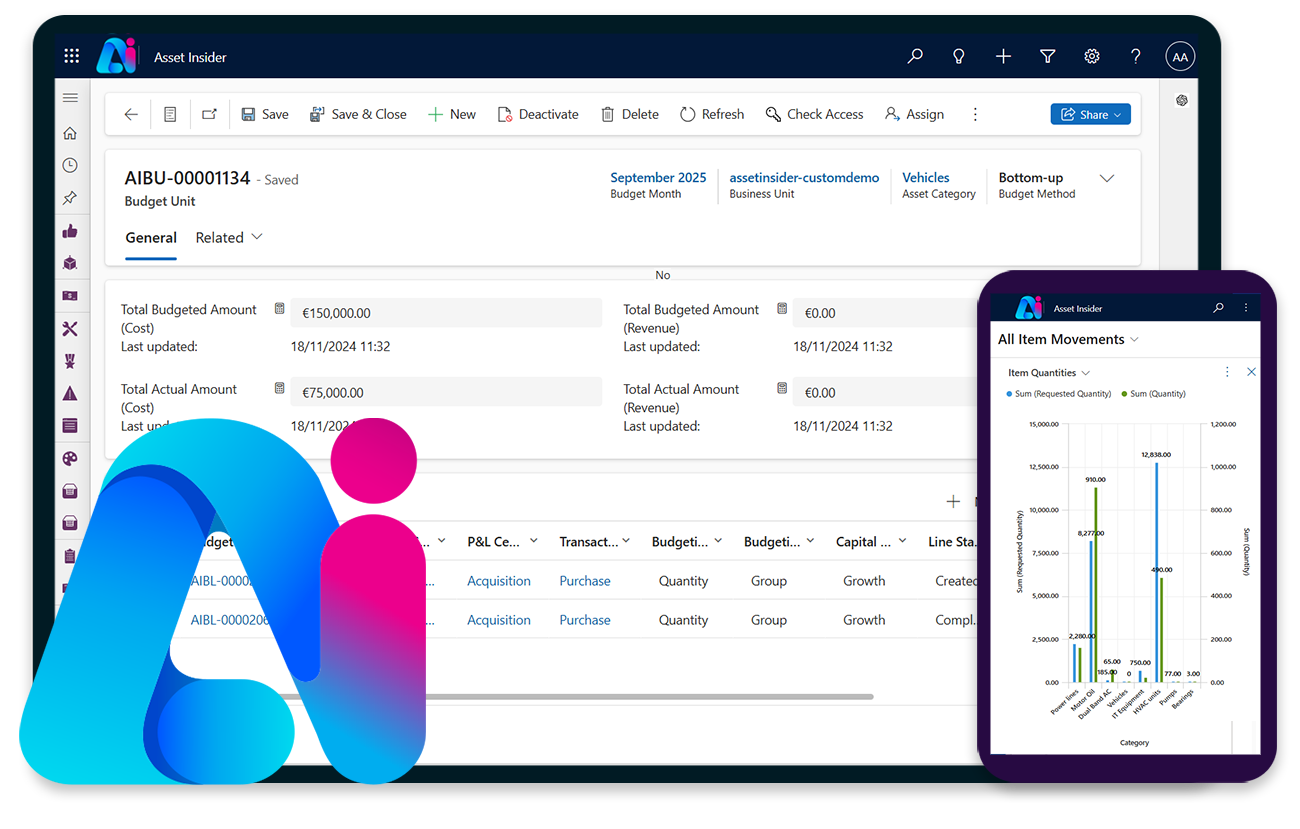Open the Capital ... column header menu
This screenshot has height=829, width=1300.
pyautogui.click(x=872, y=541)
